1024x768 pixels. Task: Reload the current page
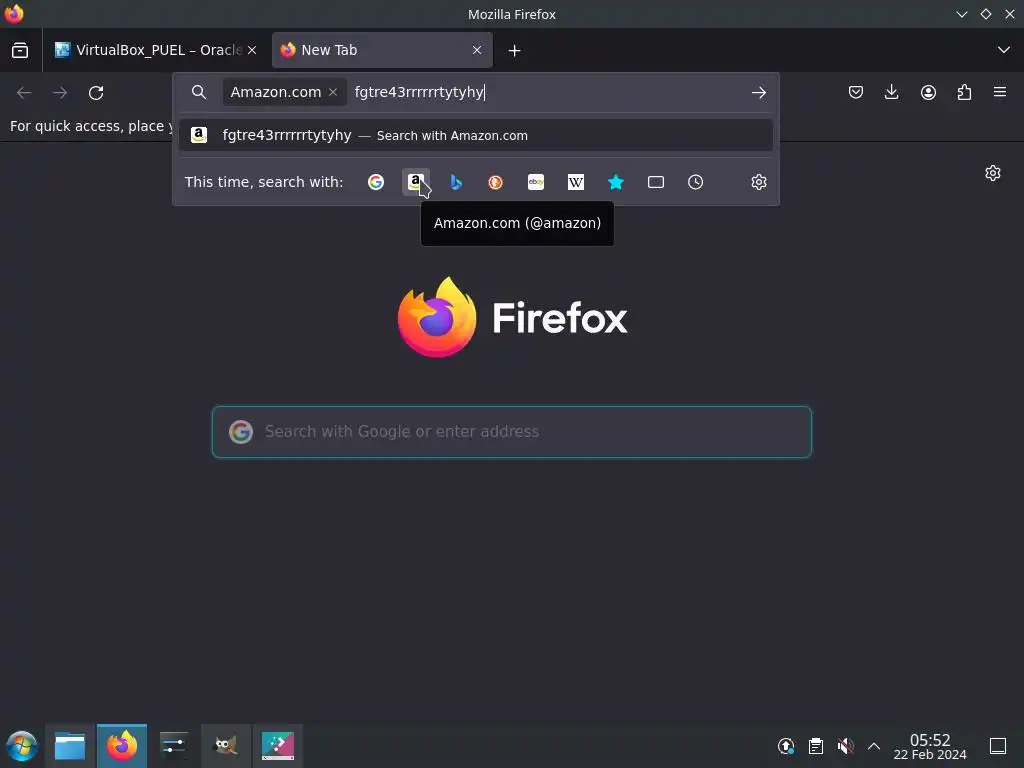click(96, 93)
